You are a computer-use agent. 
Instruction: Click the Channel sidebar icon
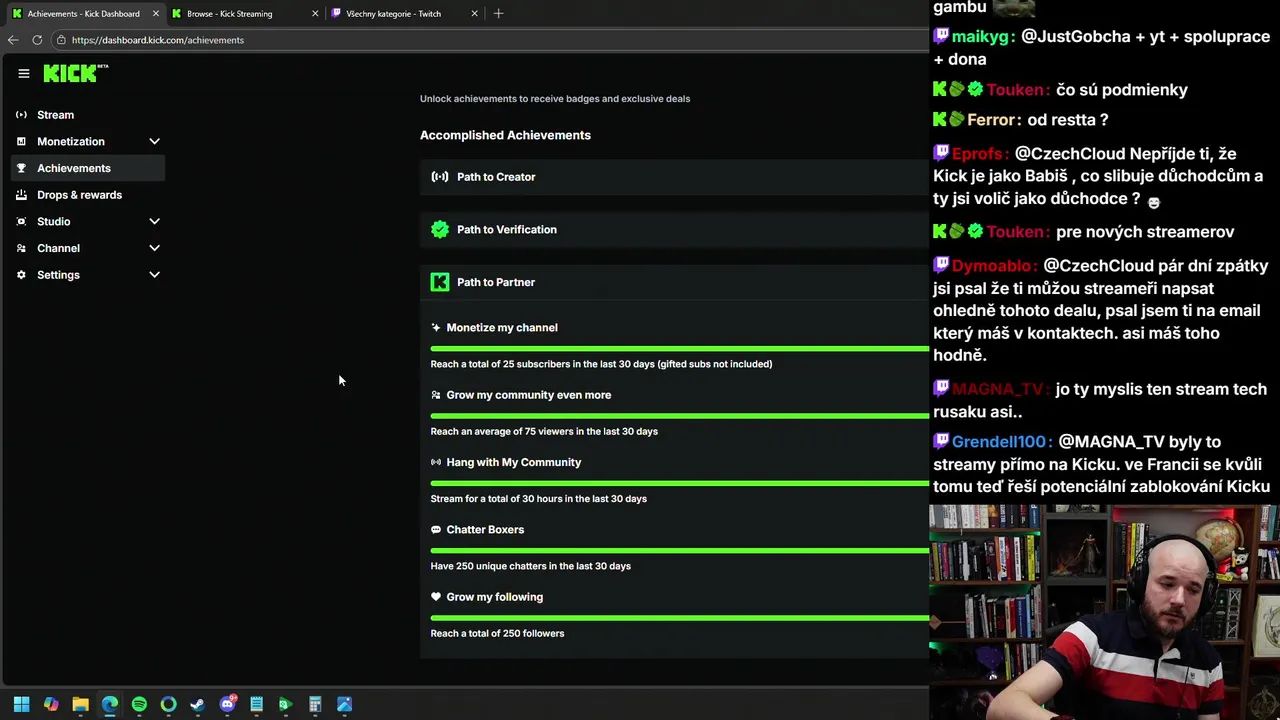click(21, 248)
